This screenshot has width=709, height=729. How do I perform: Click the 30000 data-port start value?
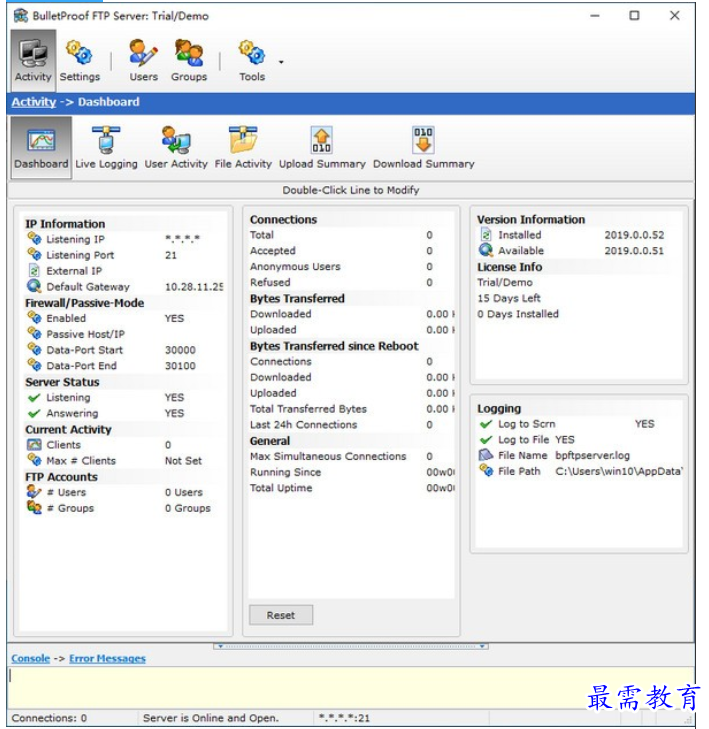click(x=180, y=350)
